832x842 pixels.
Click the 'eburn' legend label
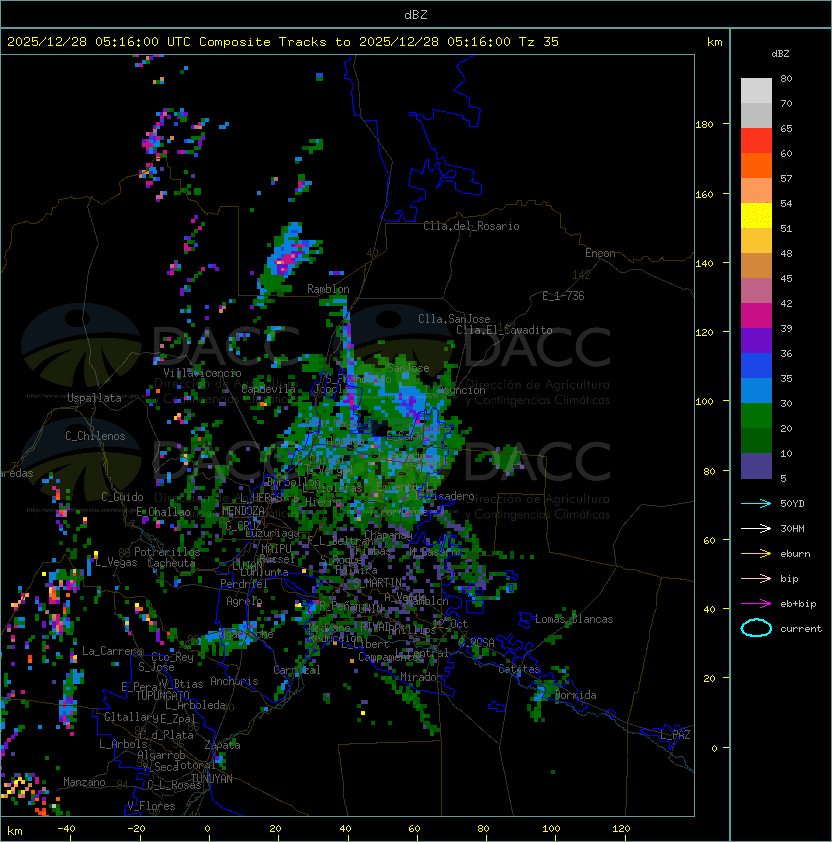pyautogui.click(x=795, y=554)
